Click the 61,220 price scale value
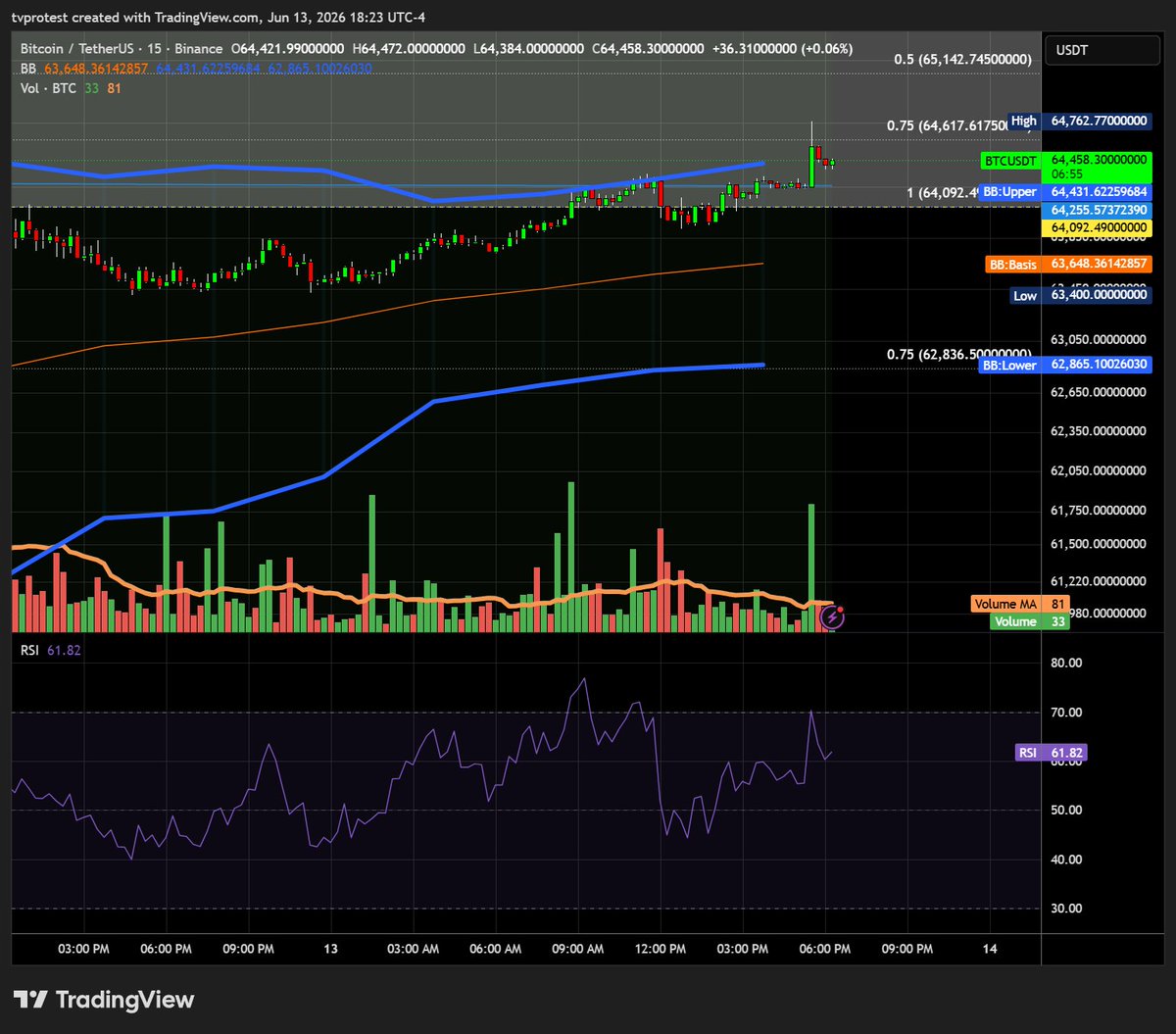The width and height of the screenshot is (1176, 1034). (1098, 581)
